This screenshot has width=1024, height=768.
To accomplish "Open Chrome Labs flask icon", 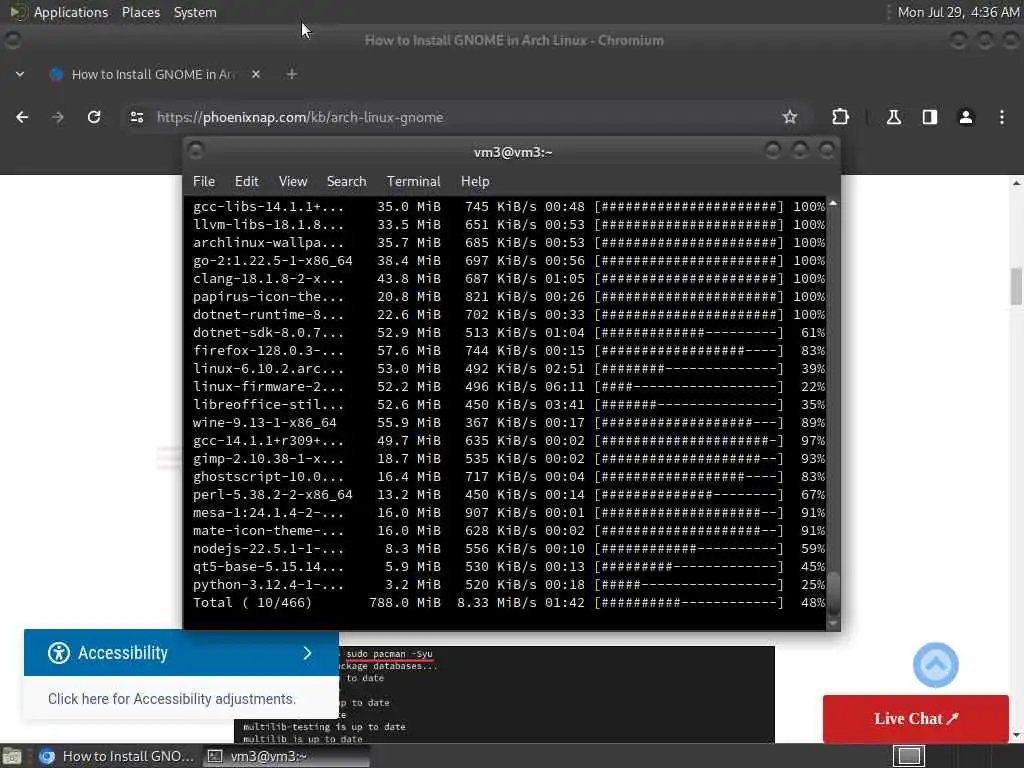I will pyautogui.click(x=893, y=118).
